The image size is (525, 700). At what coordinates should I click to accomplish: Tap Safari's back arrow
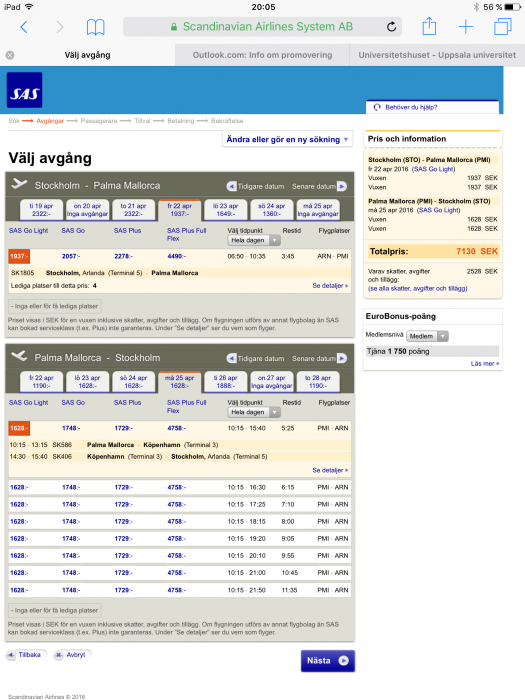pyautogui.click(x=24, y=27)
